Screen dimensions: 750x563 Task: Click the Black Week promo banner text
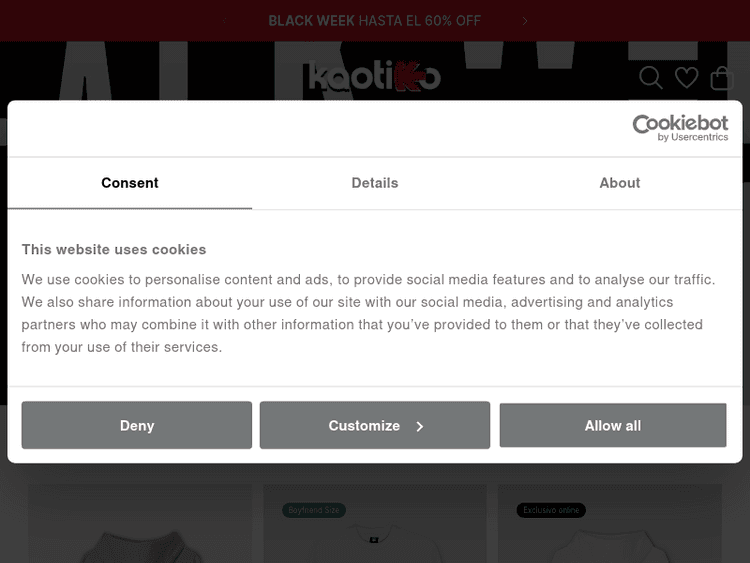point(375,21)
